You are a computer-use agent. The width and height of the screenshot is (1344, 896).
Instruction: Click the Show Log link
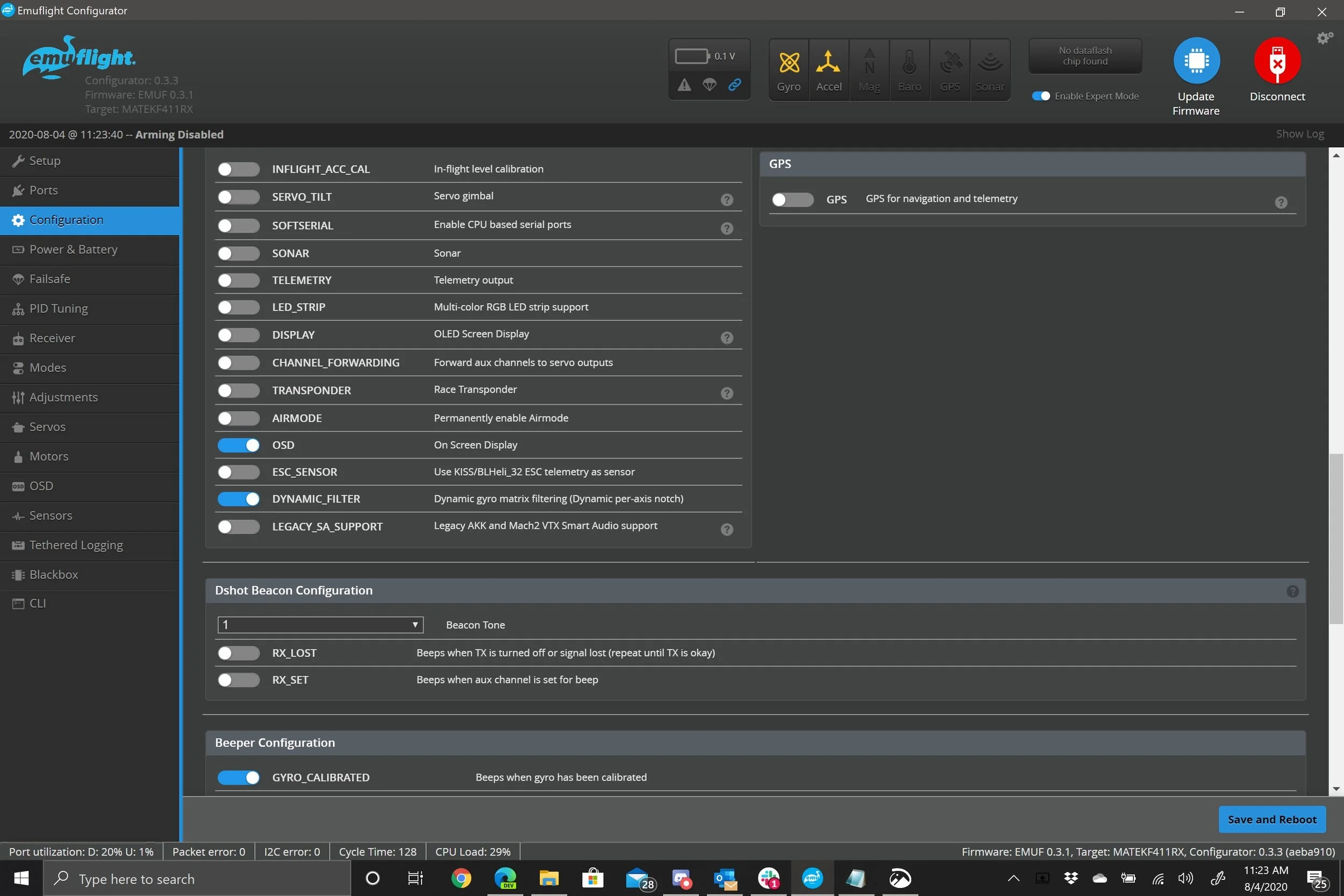pos(1299,134)
